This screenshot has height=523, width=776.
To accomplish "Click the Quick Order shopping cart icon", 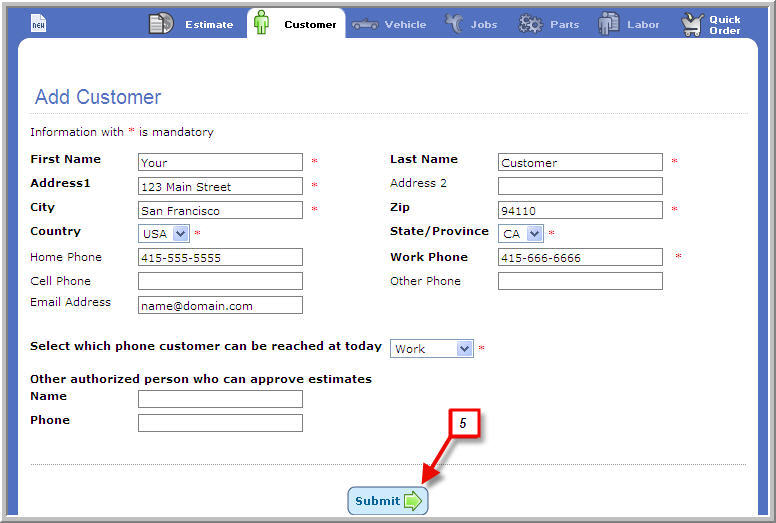I will pyautogui.click(x=692, y=24).
